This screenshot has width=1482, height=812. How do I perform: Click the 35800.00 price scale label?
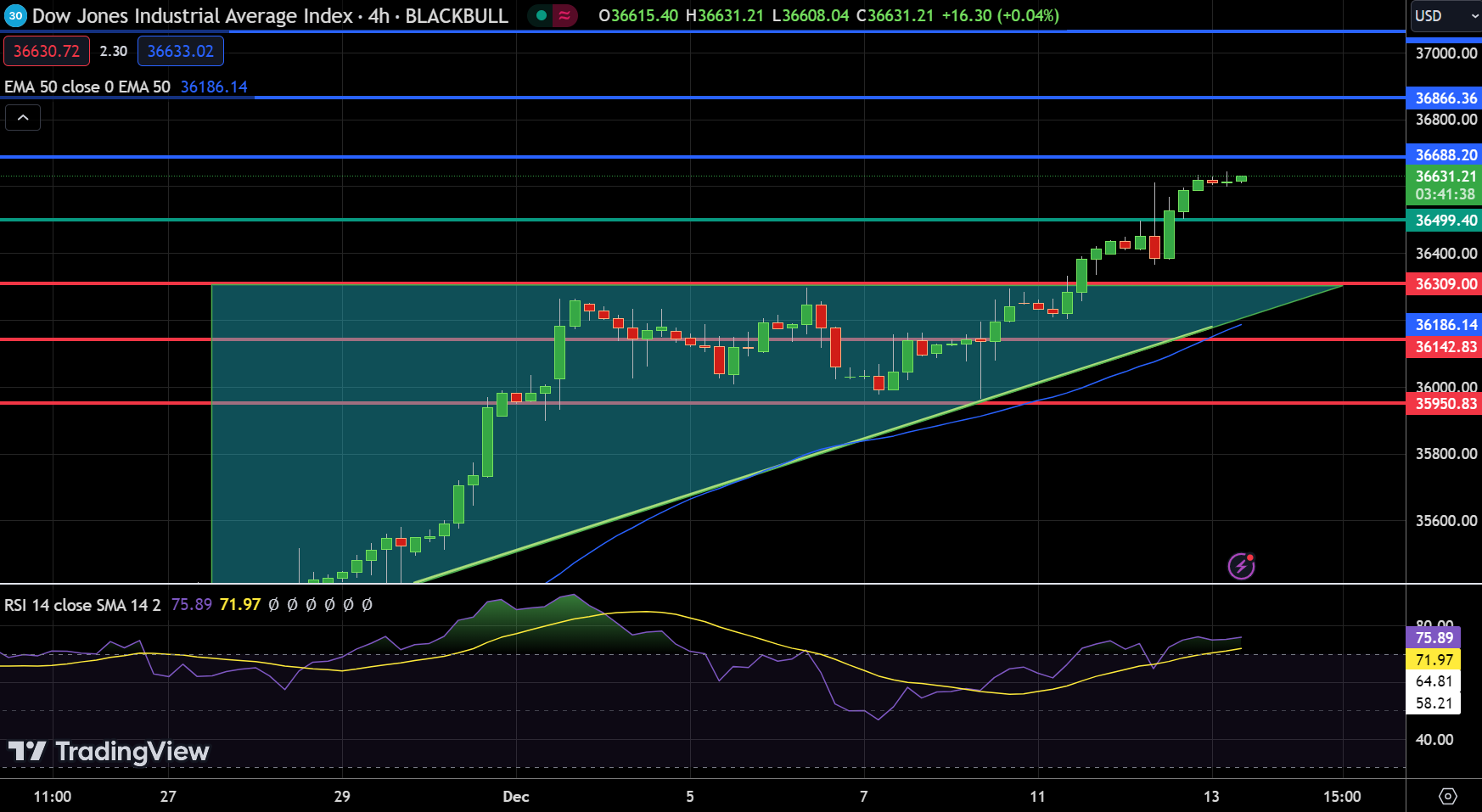[x=1446, y=454]
